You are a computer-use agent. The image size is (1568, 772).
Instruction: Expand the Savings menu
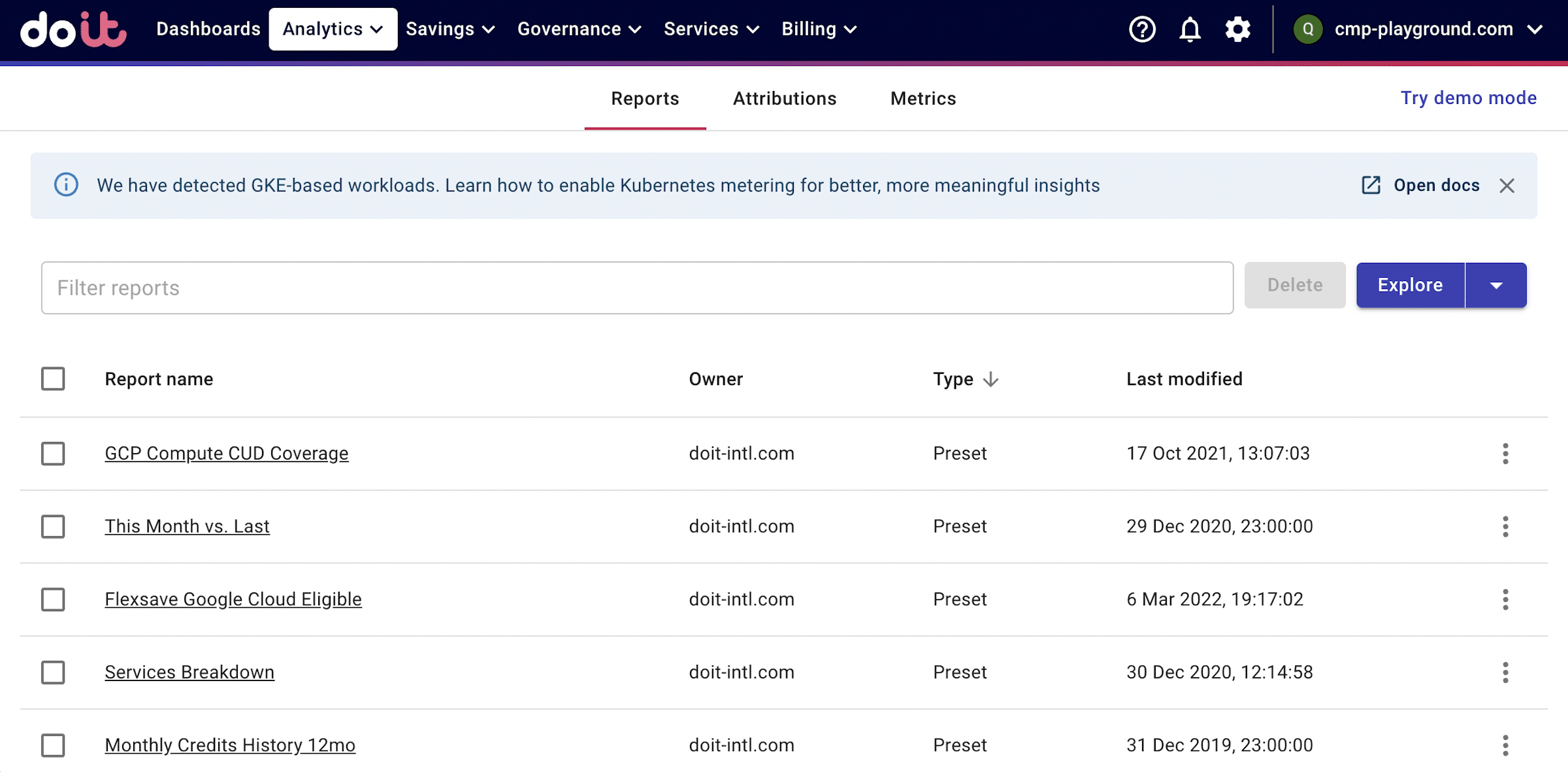click(x=450, y=29)
